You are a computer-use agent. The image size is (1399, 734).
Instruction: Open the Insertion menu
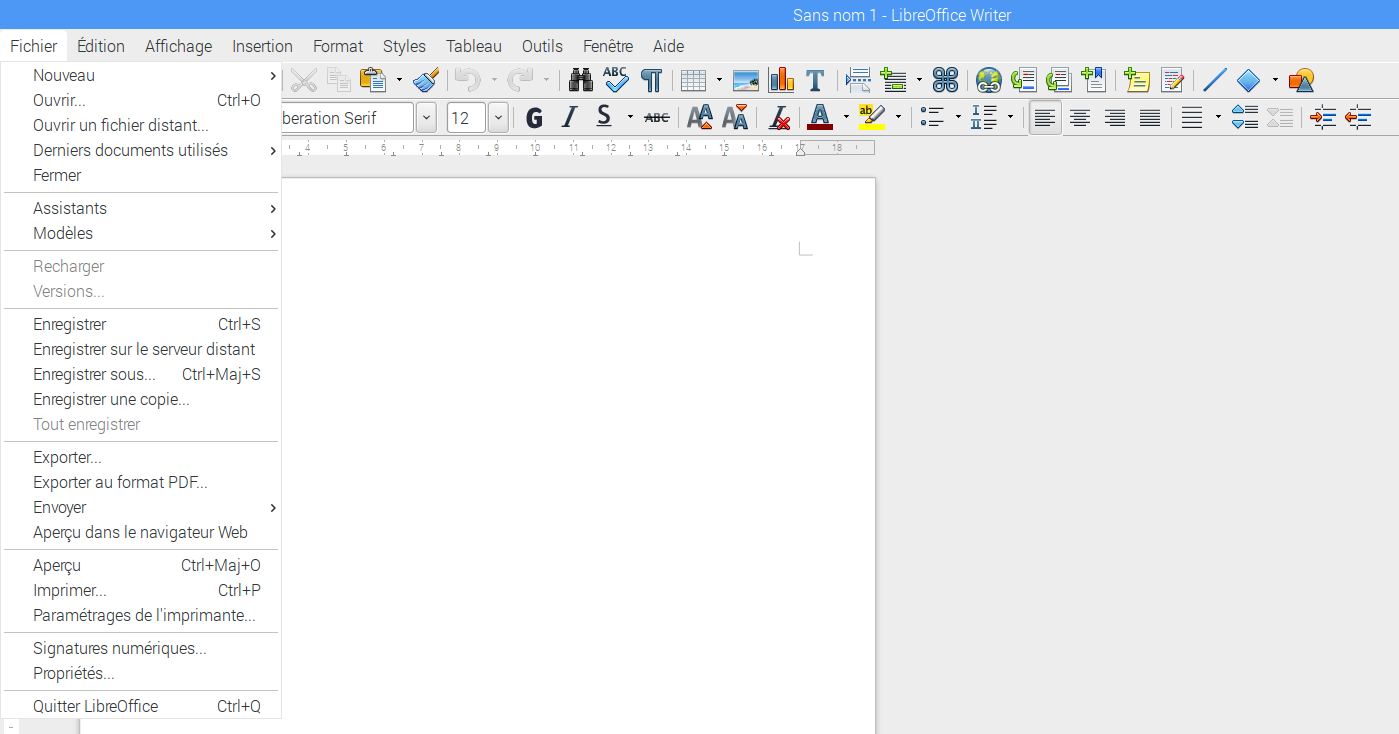point(262,46)
